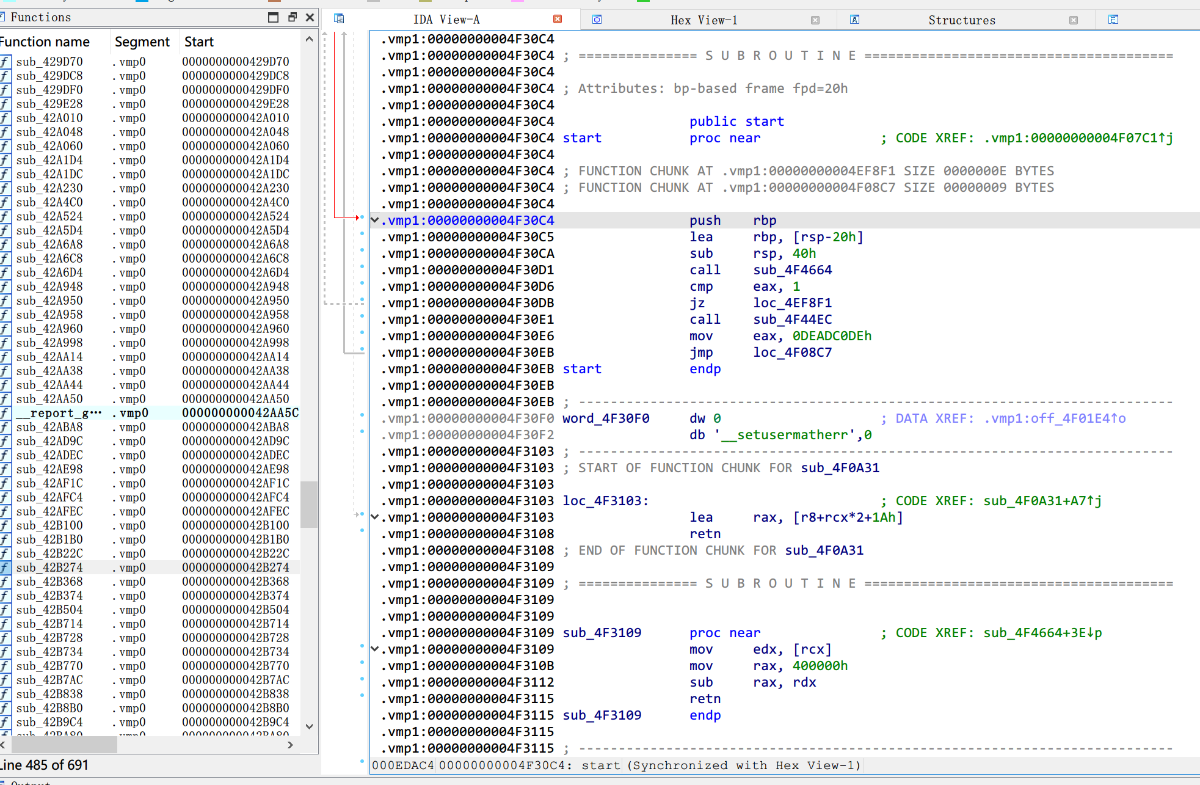Click the IDA View-A tab icon
Screen dimensions: 1200x785
pyautogui.click(x=339, y=19)
